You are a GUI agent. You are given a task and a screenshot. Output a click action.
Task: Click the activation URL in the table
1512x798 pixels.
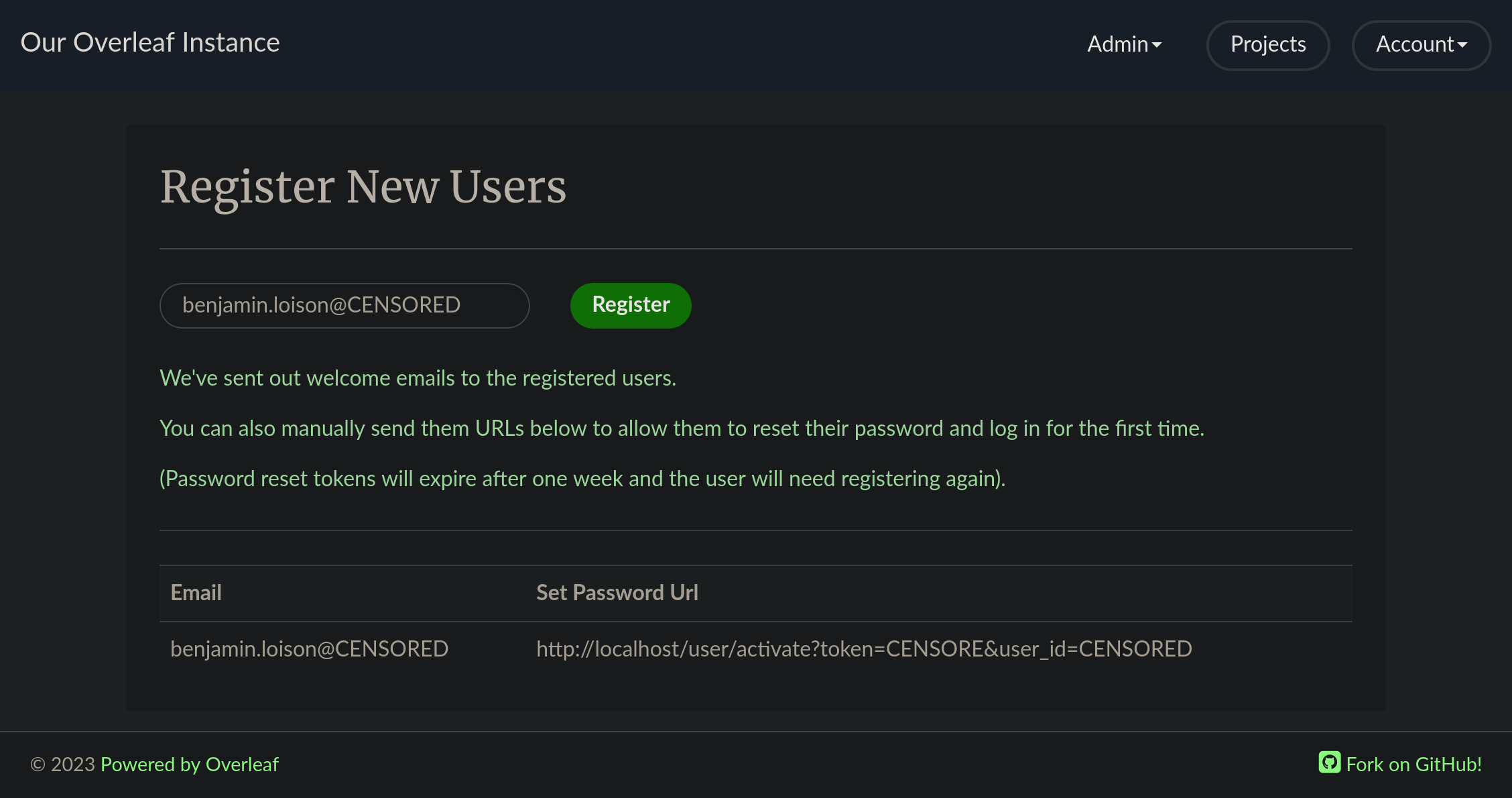point(864,649)
